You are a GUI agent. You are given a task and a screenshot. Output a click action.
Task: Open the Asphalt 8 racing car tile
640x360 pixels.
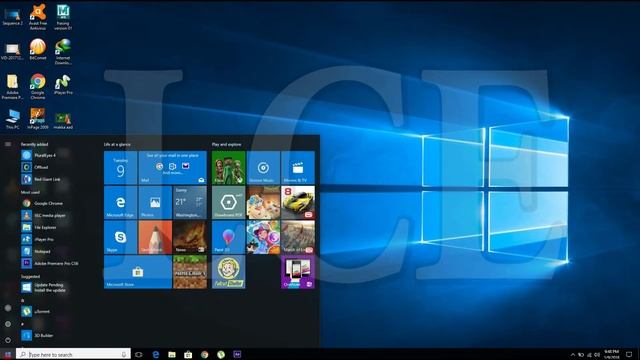tap(298, 202)
